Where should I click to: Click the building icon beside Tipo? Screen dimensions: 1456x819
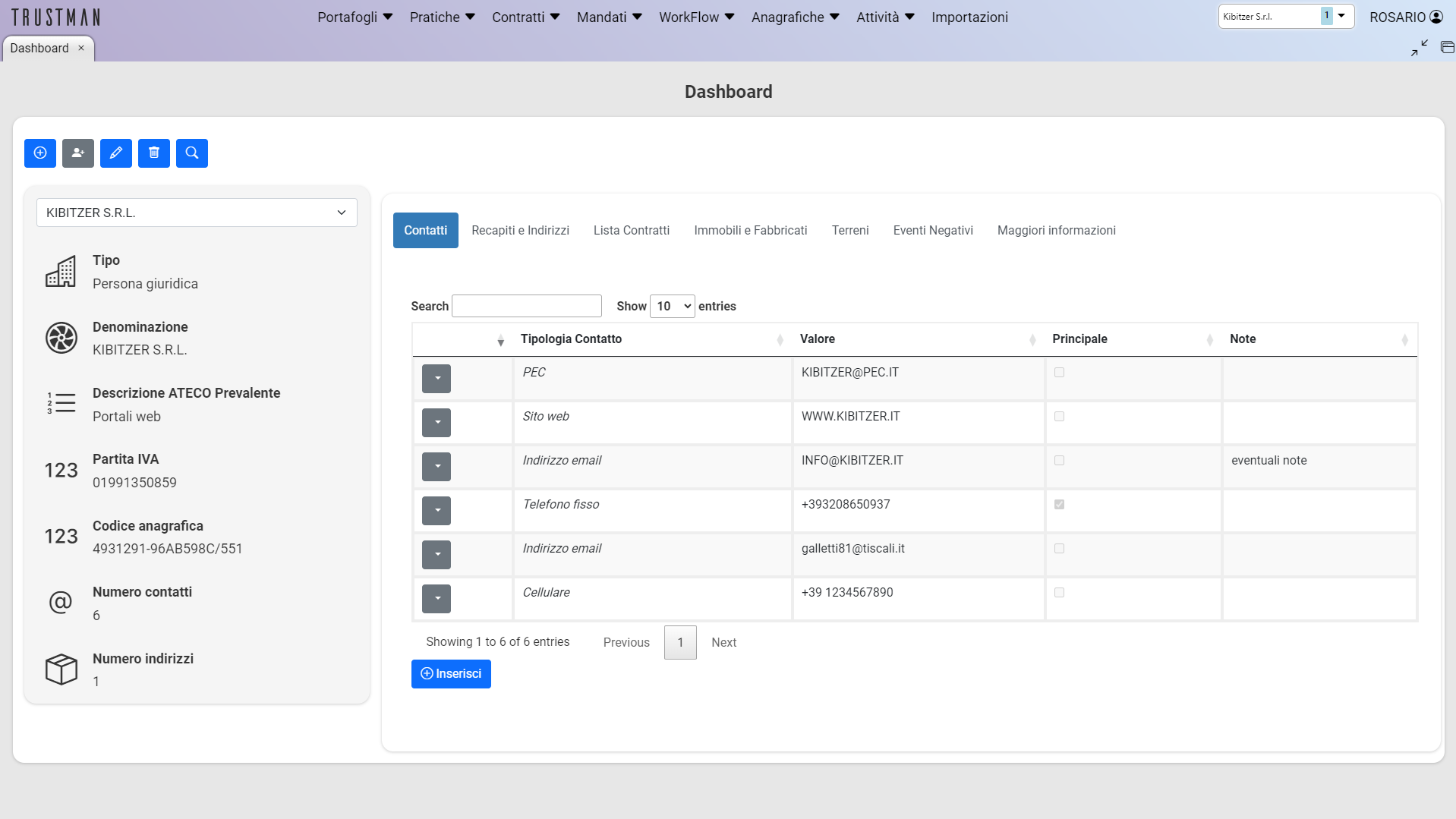tap(61, 272)
